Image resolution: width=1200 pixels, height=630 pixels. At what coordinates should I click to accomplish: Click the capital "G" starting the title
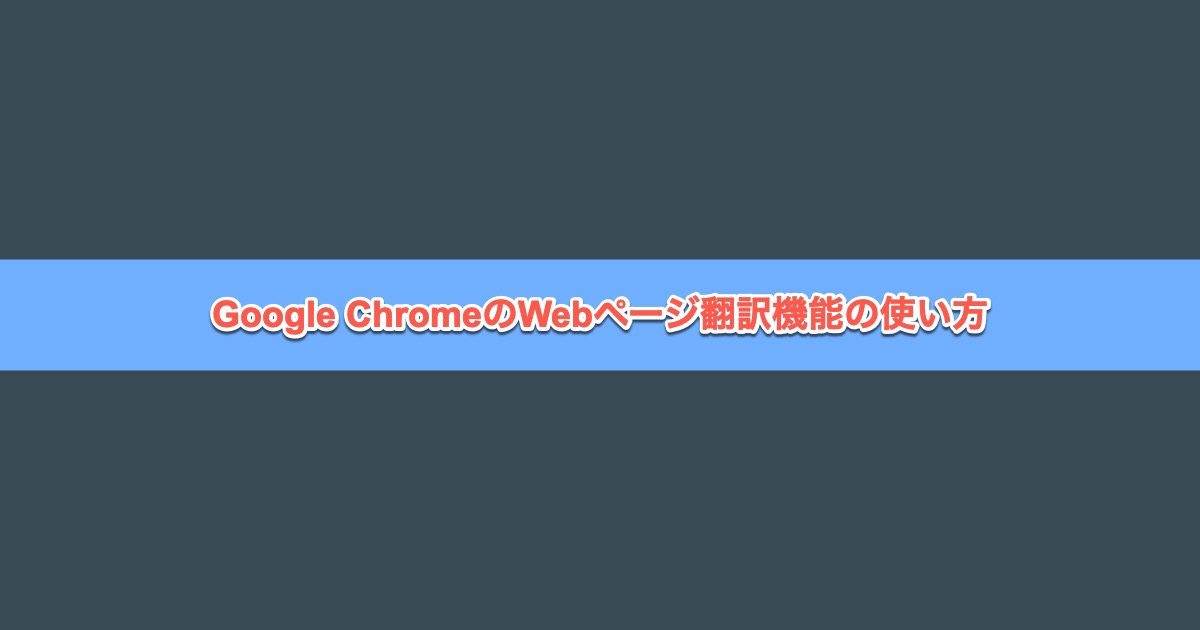pyautogui.click(x=226, y=315)
